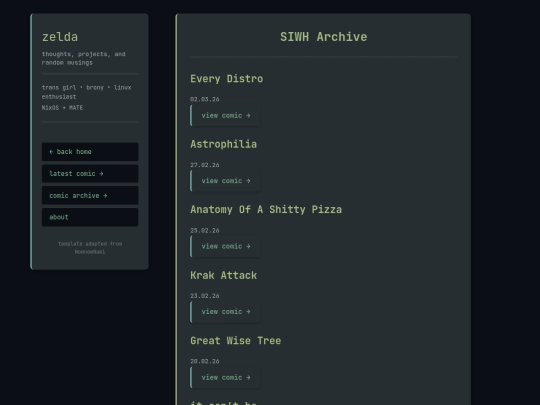Click the date 27.02.26

coord(205,165)
